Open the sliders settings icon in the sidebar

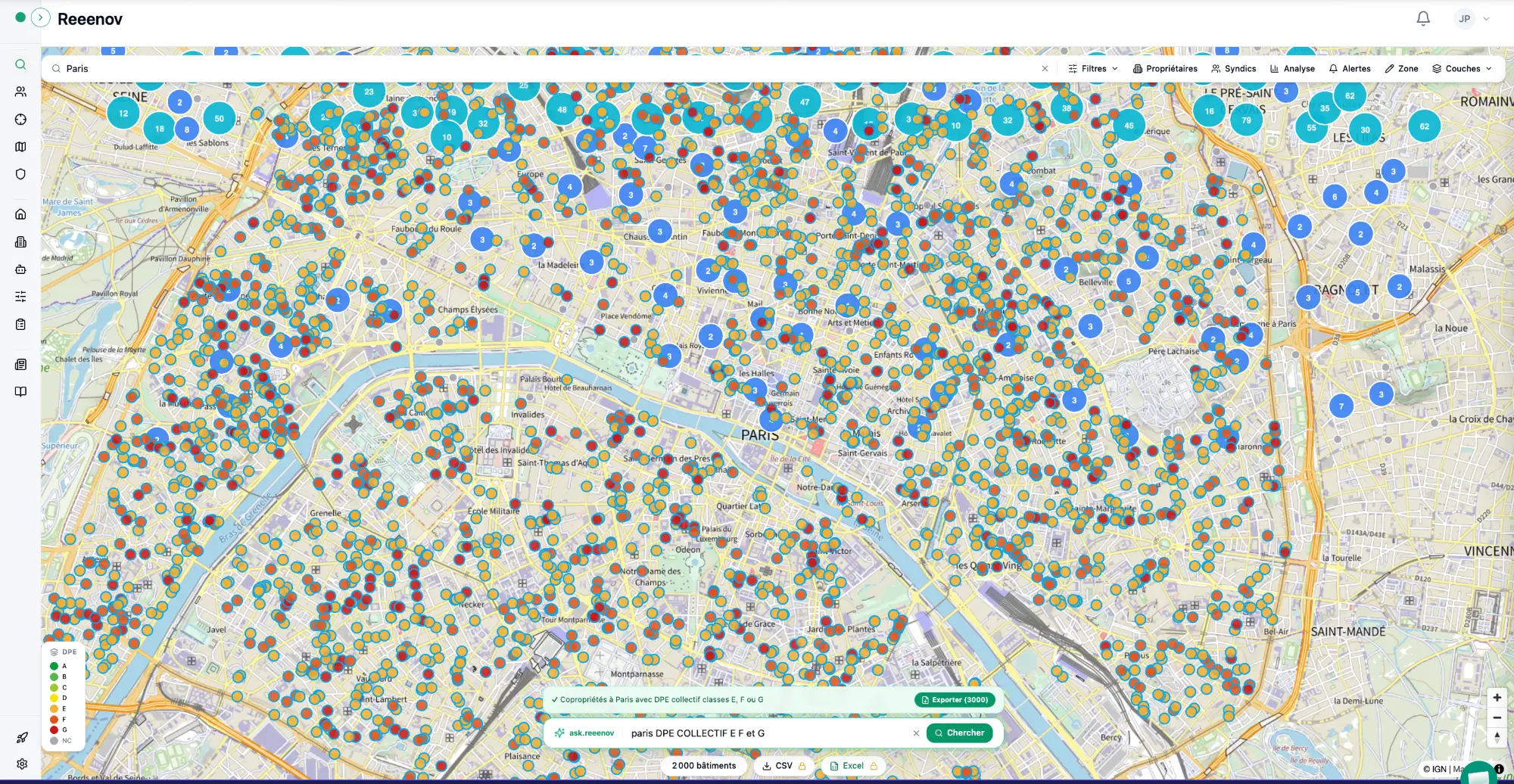click(x=20, y=297)
